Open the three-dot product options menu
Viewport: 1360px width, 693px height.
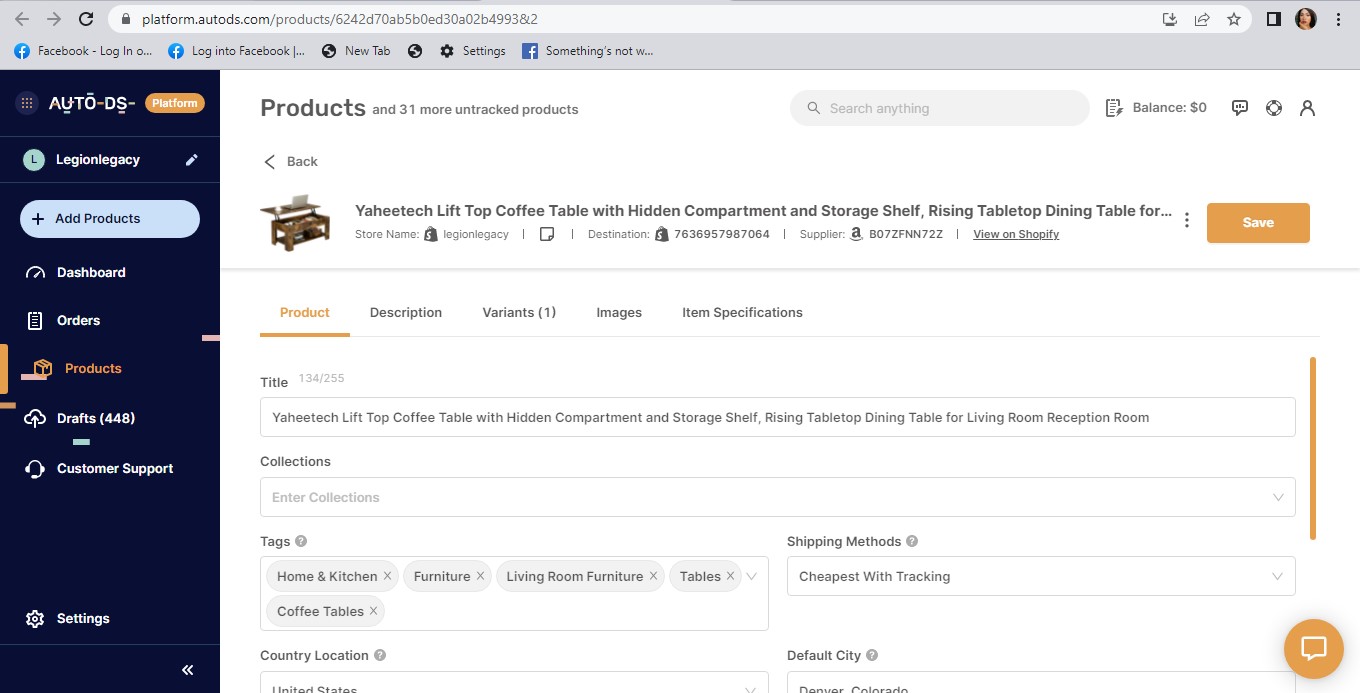tap(1187, 221)
